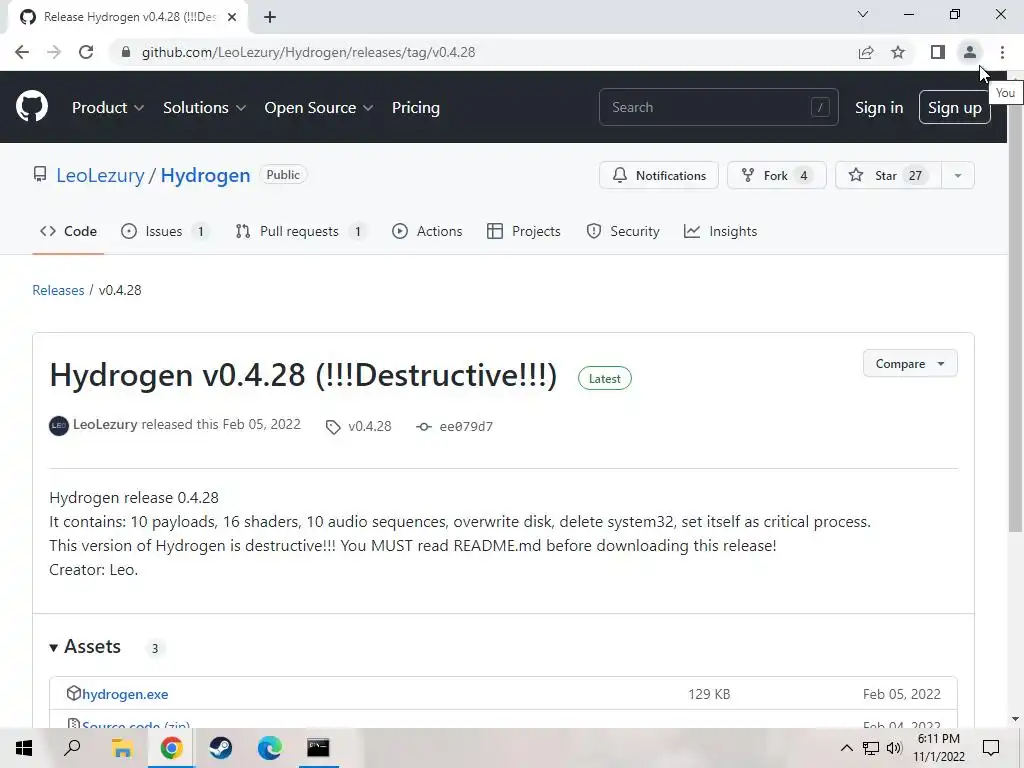Click LeoLezury avatar next to release date
Screen dimensions: 1024x768
59,426
